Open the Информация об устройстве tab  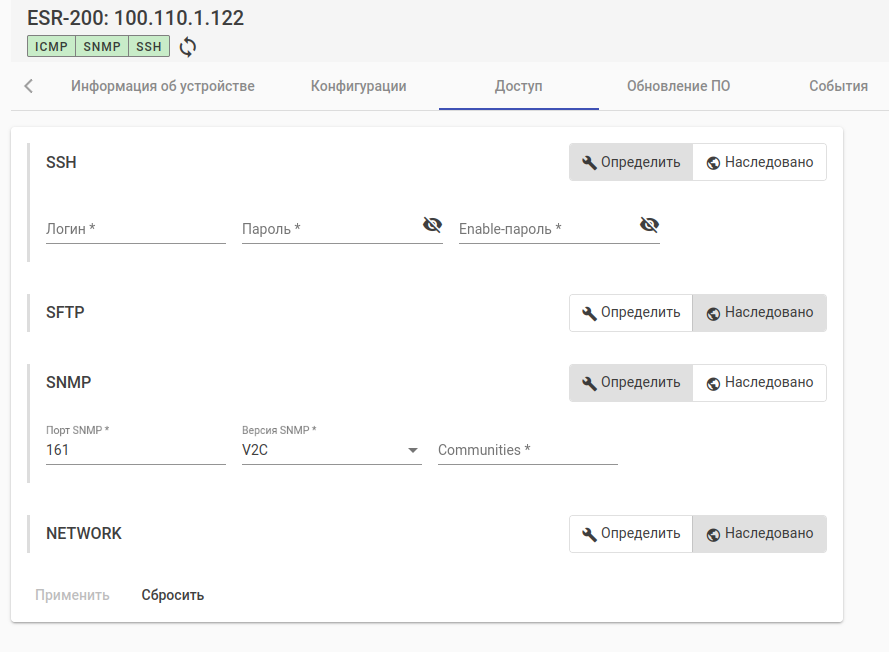coord(163,86)
